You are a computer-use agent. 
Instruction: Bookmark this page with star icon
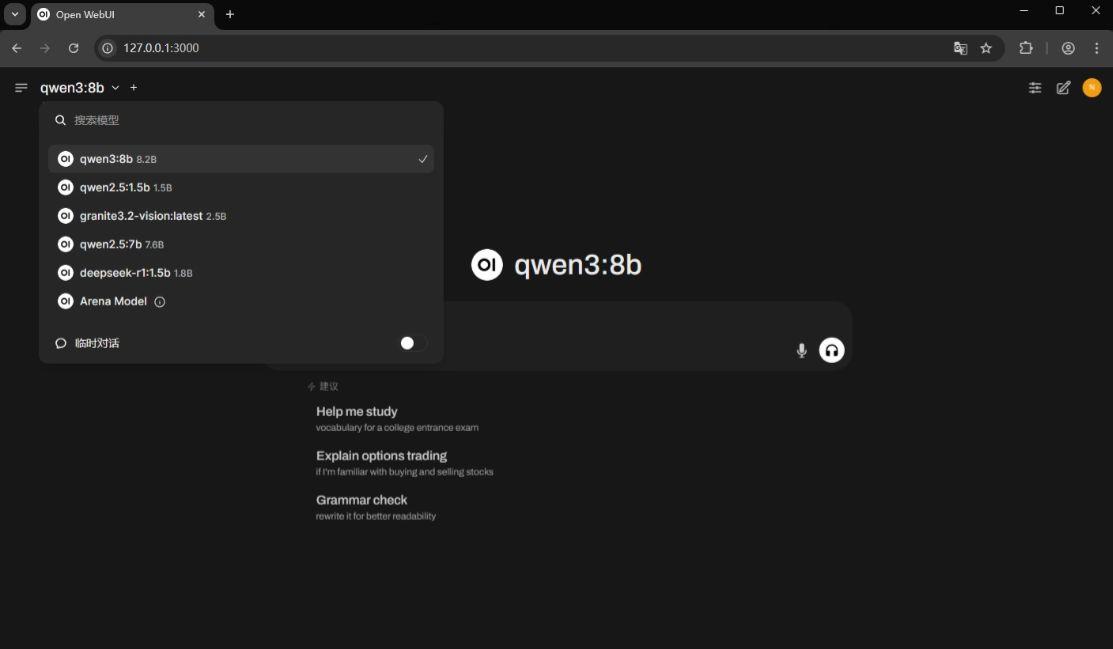tap(986, 48)
